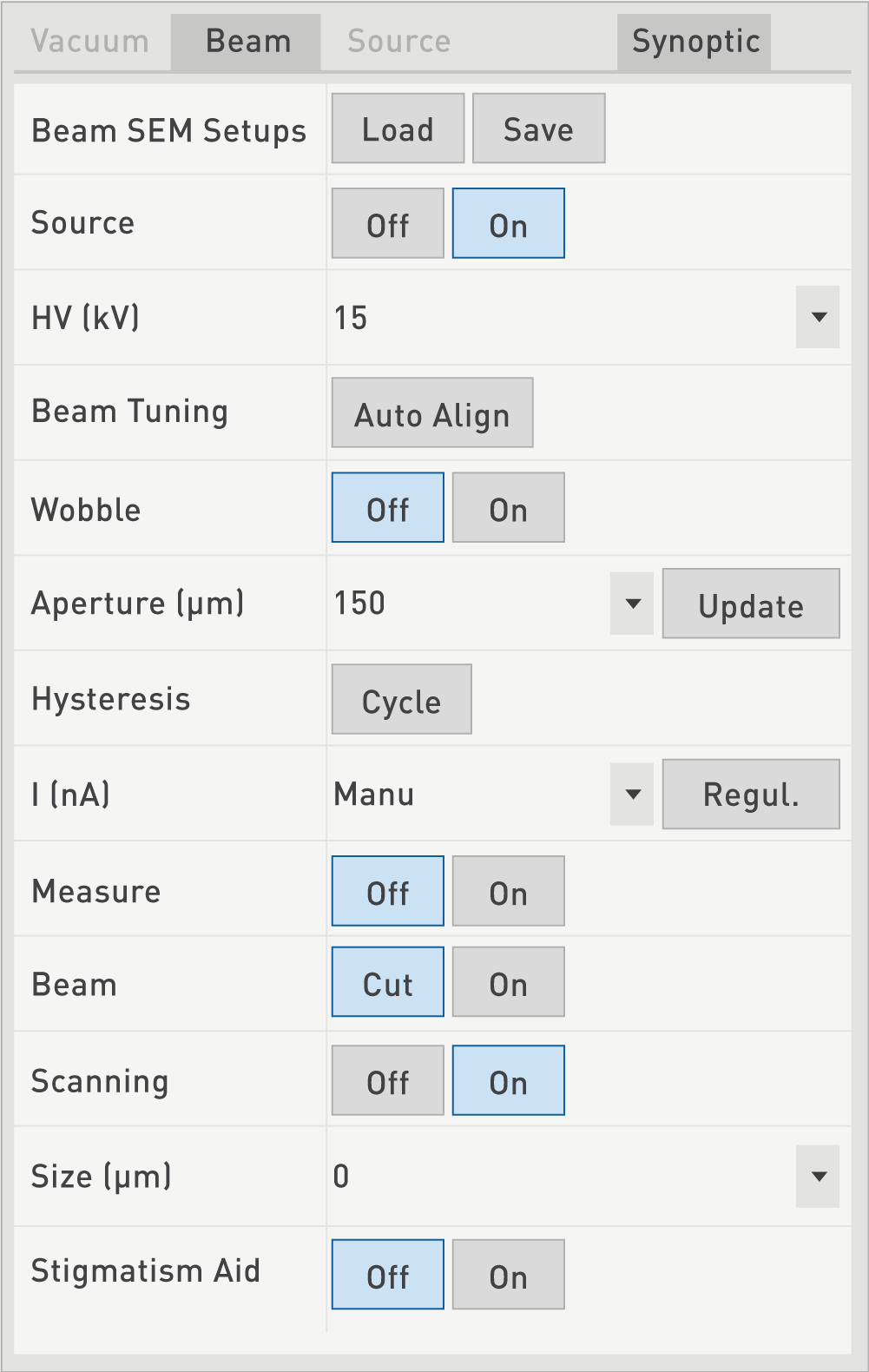The image size is (869, 1372).
Task: Save the Beam SEM setup
Action: tap(538, 129)
